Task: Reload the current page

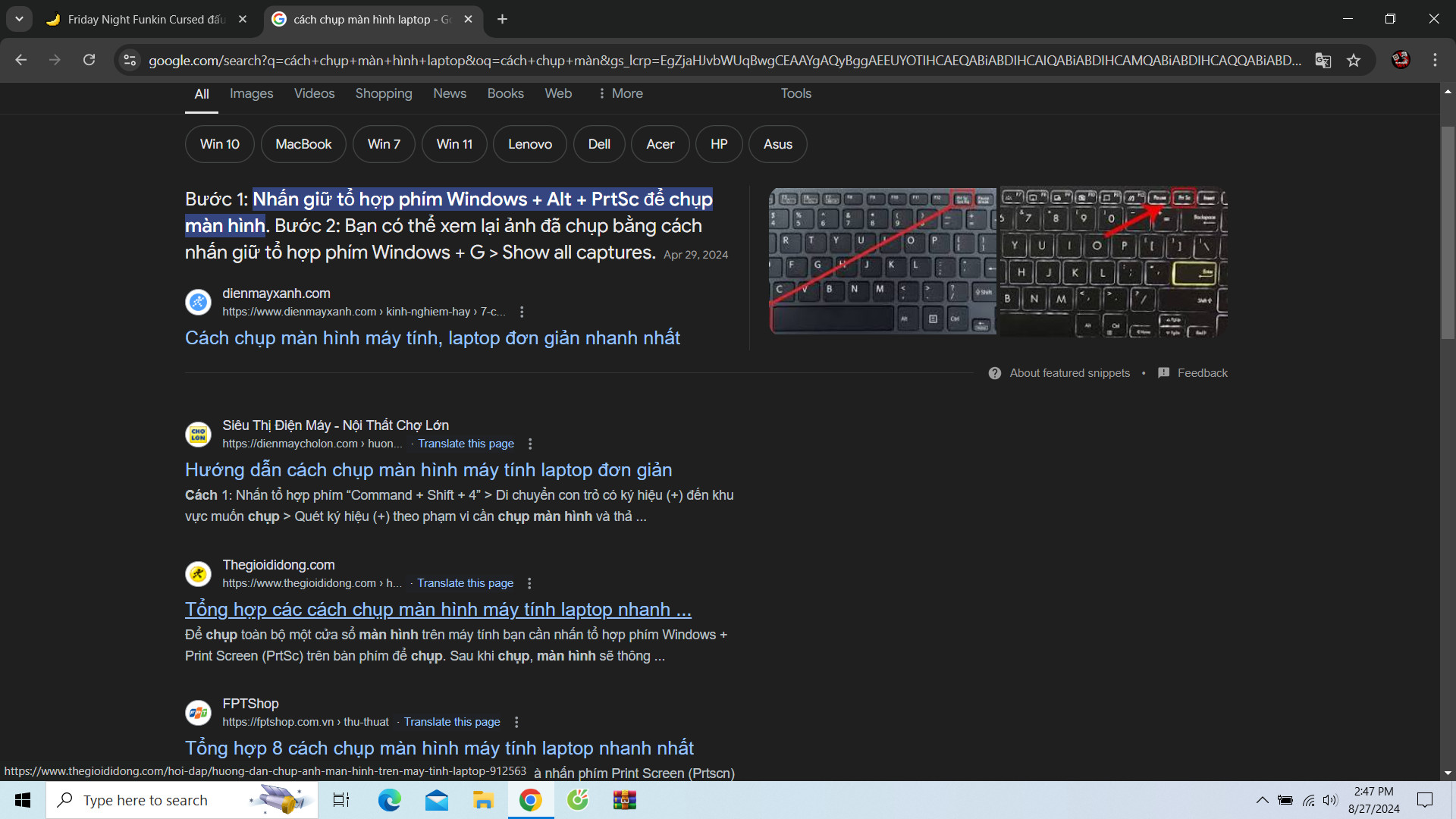Action: click(89, 60)
